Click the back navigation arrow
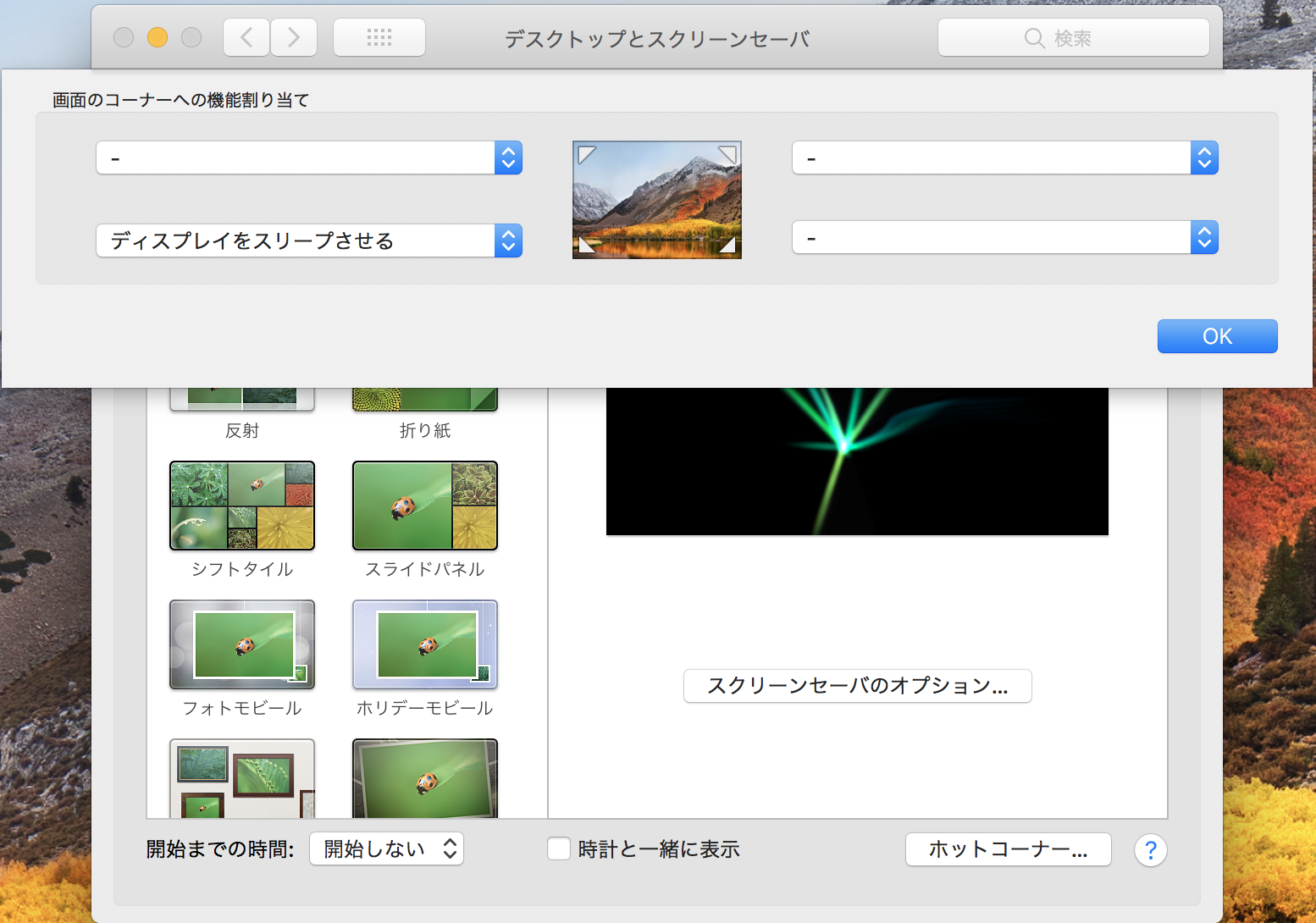1316x923 pixels. (x=246, y=37)
